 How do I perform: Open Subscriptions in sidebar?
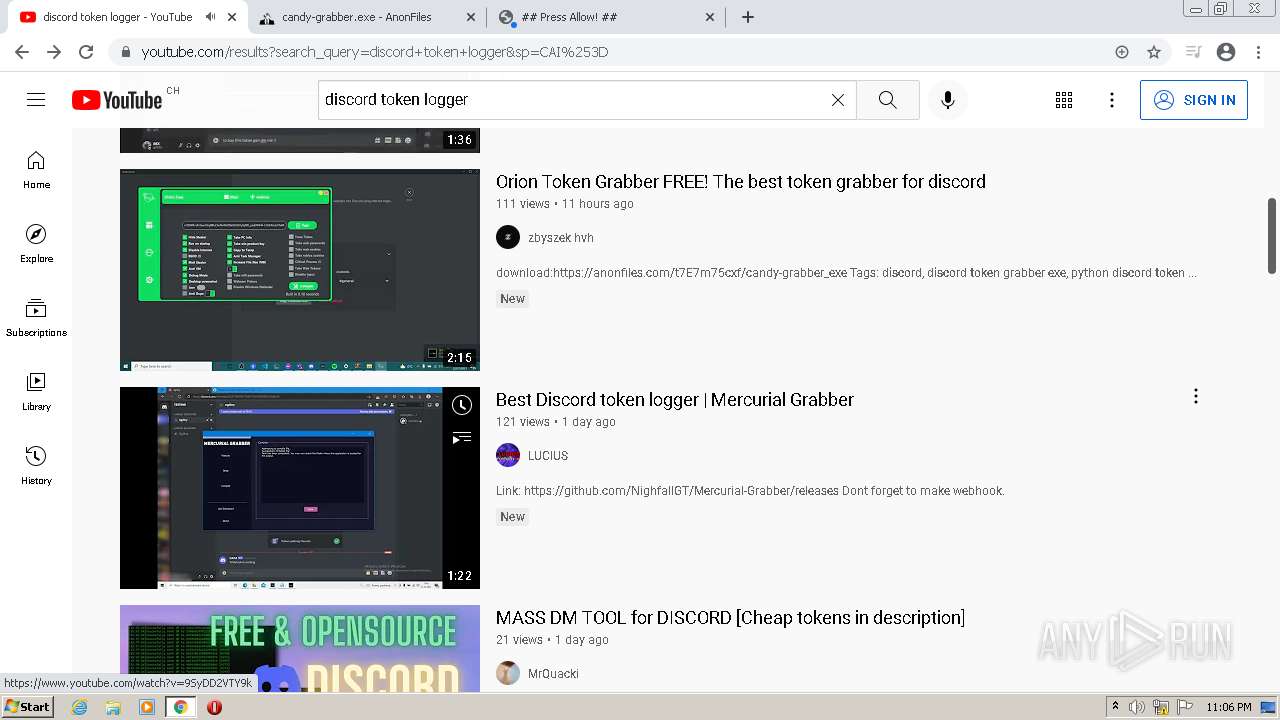(36, 318)
